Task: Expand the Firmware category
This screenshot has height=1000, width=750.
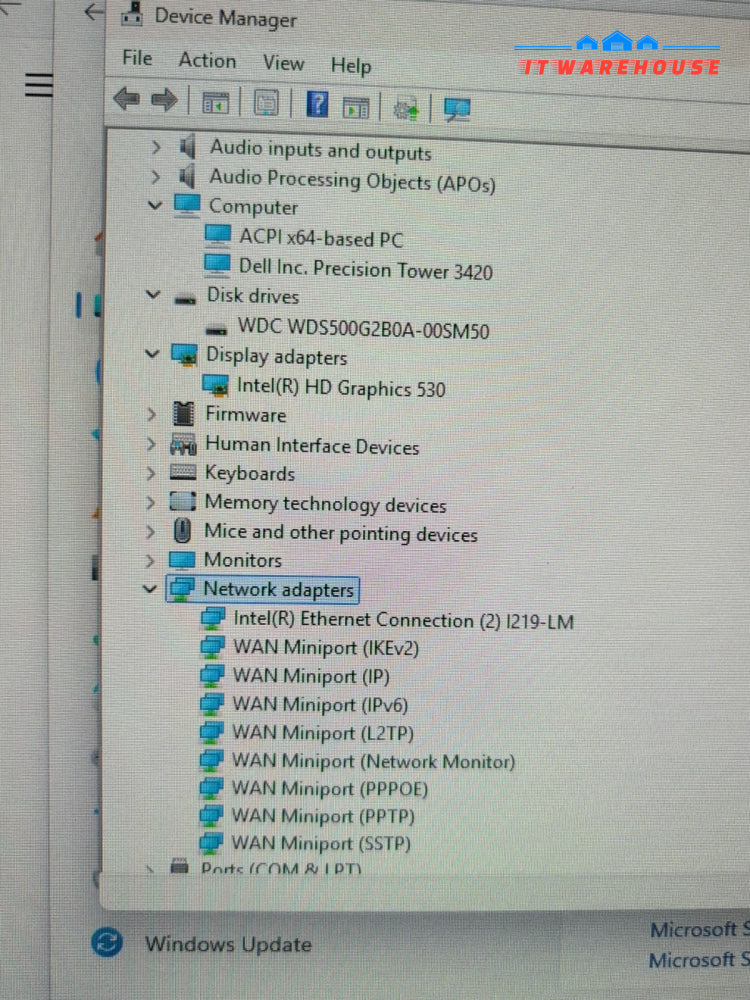Action: [x=152, y=414]
